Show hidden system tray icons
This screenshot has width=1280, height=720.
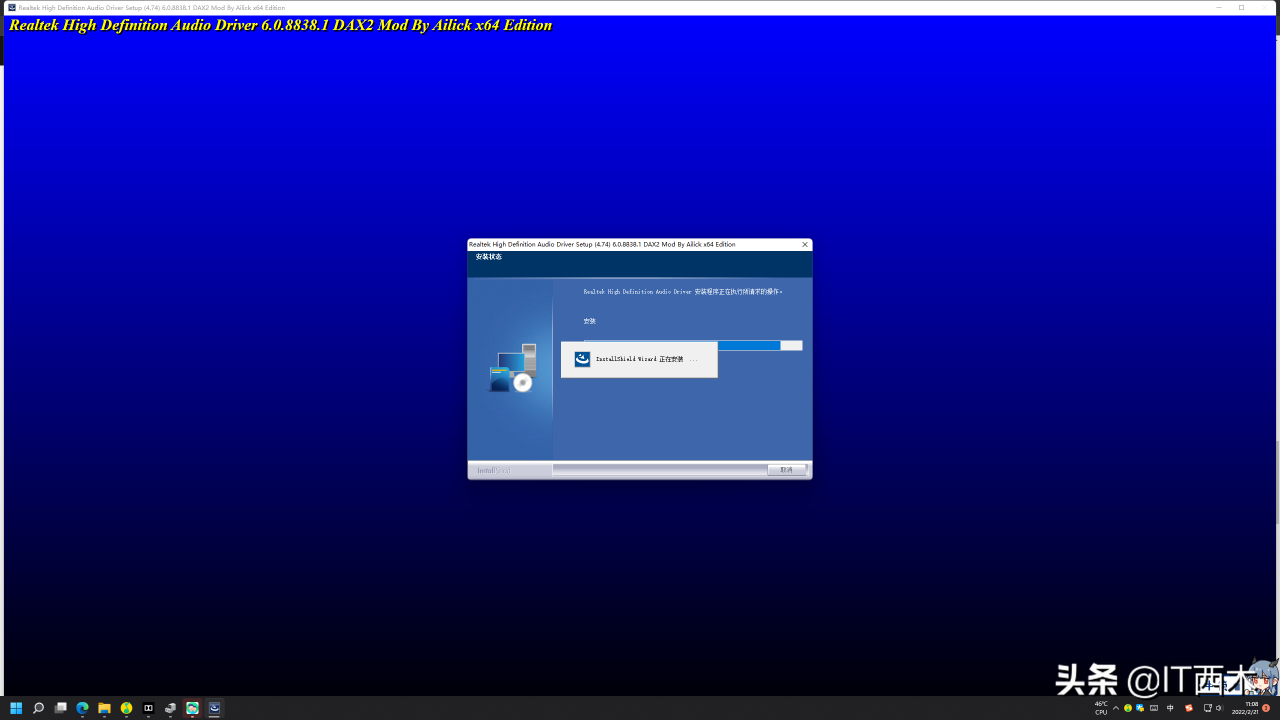pos(1116,708)
